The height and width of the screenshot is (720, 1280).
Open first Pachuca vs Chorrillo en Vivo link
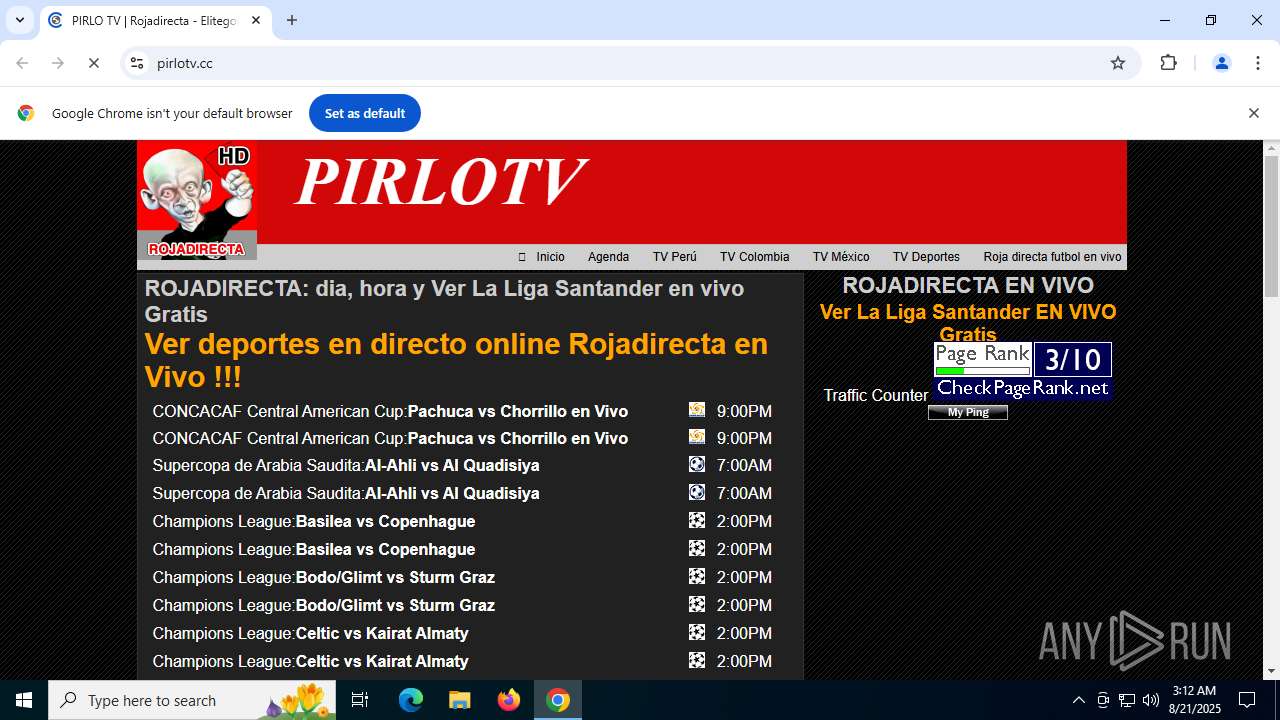click(517, 411)
